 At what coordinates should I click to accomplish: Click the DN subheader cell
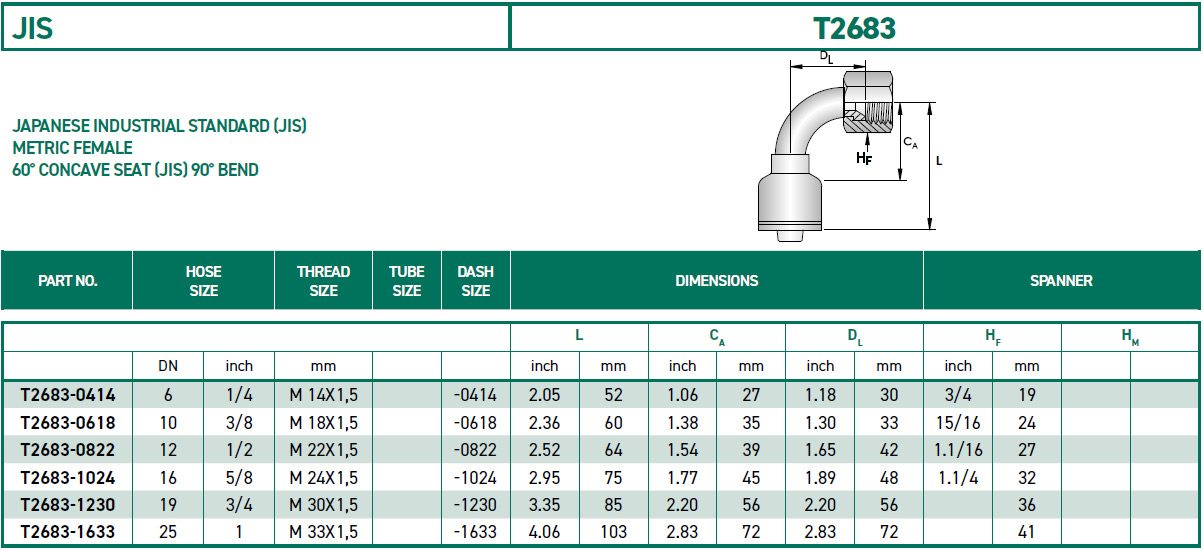tap(168, 367)
